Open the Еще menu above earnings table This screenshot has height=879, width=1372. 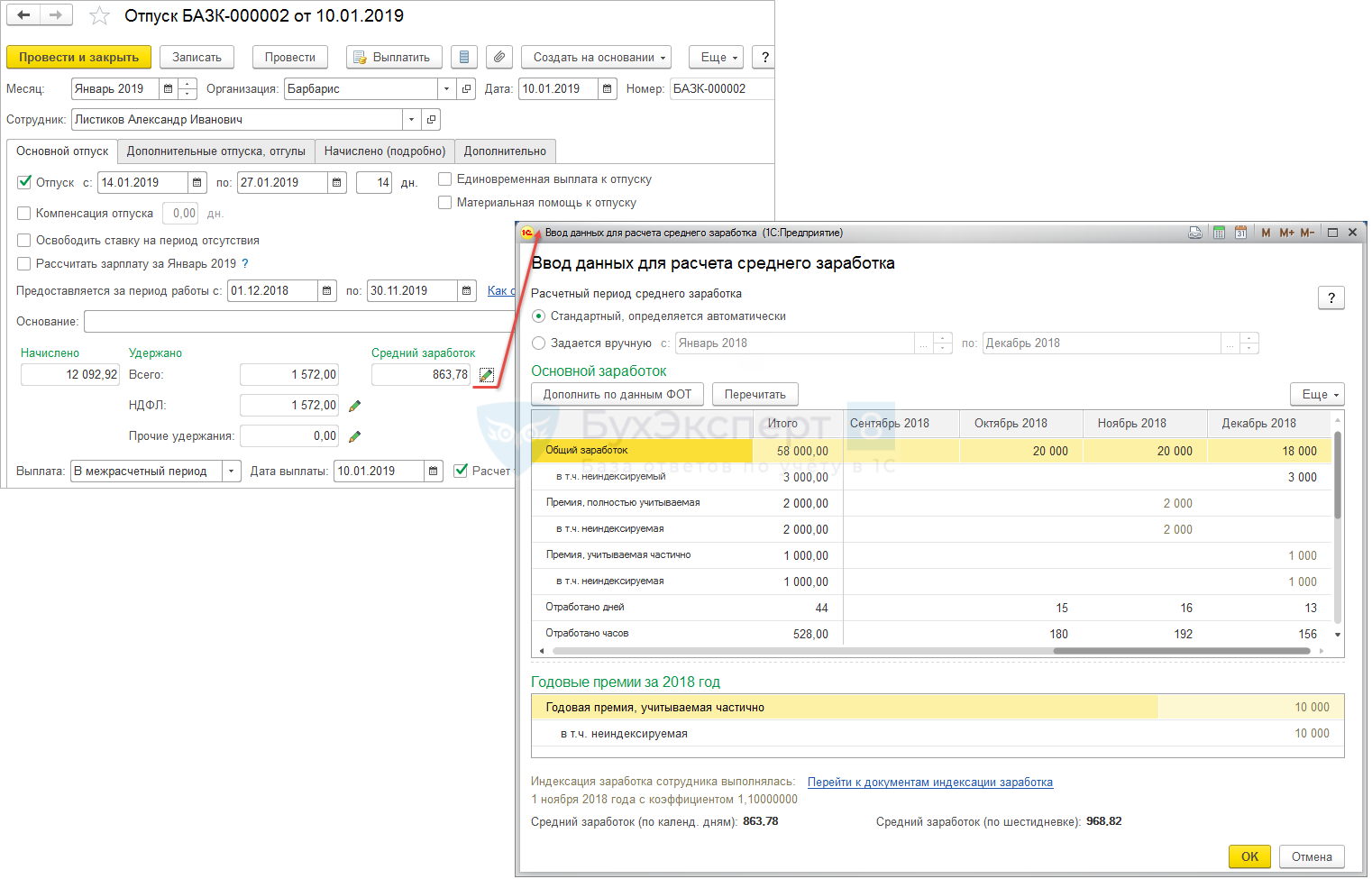[1317, 394]
